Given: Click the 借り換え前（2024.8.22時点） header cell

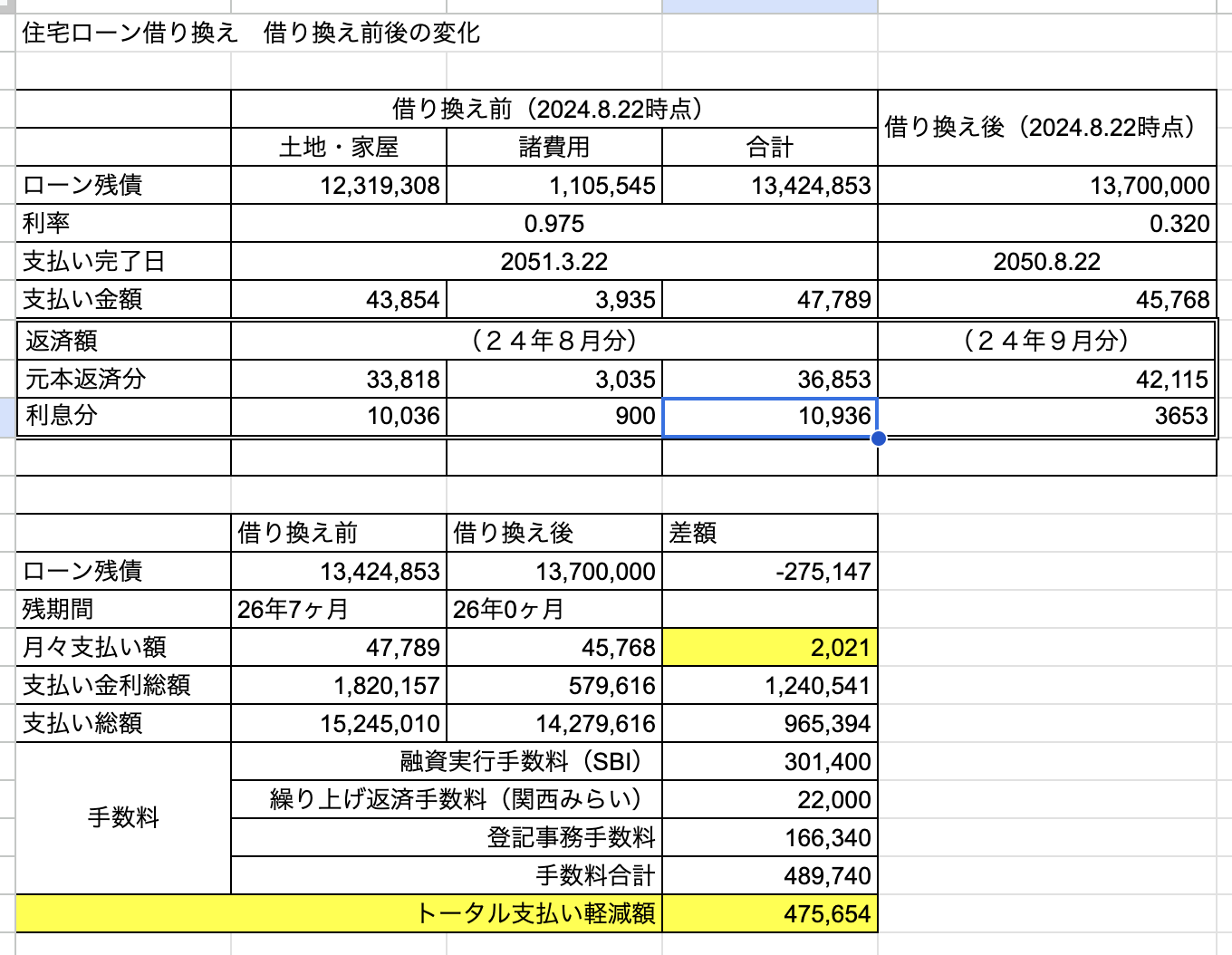Looking at the screenshot, I should 554,109.
